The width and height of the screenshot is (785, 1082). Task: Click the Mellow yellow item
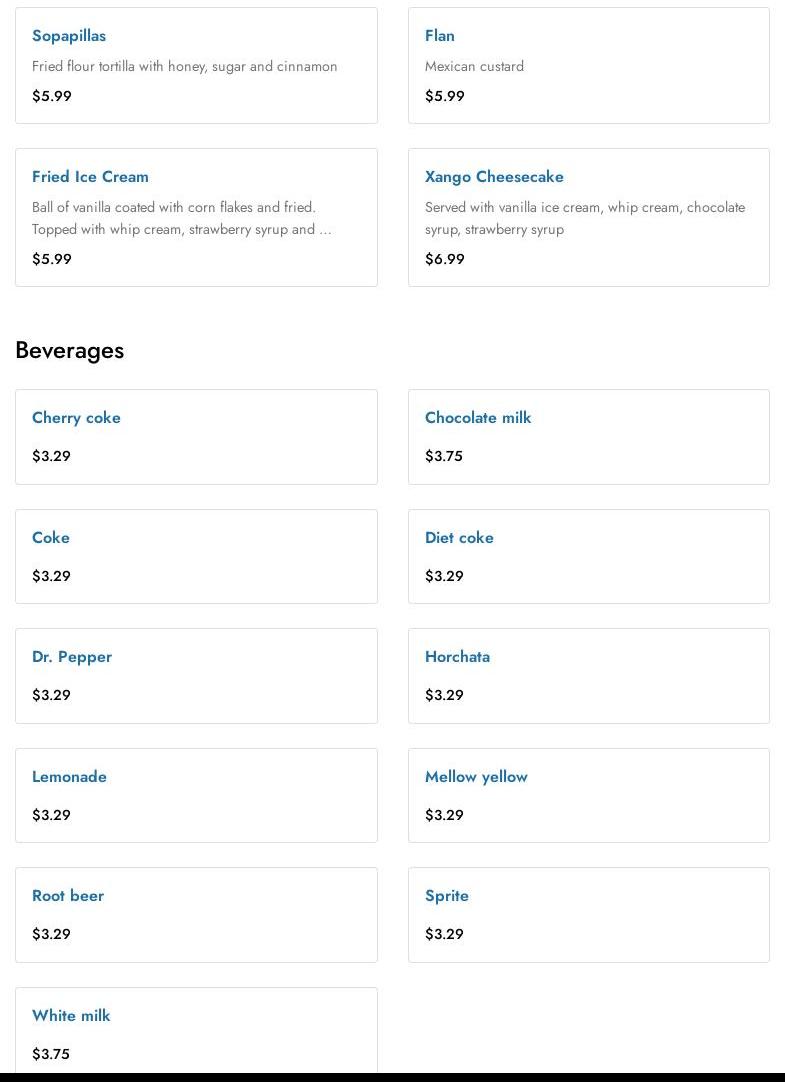(476, 777)
